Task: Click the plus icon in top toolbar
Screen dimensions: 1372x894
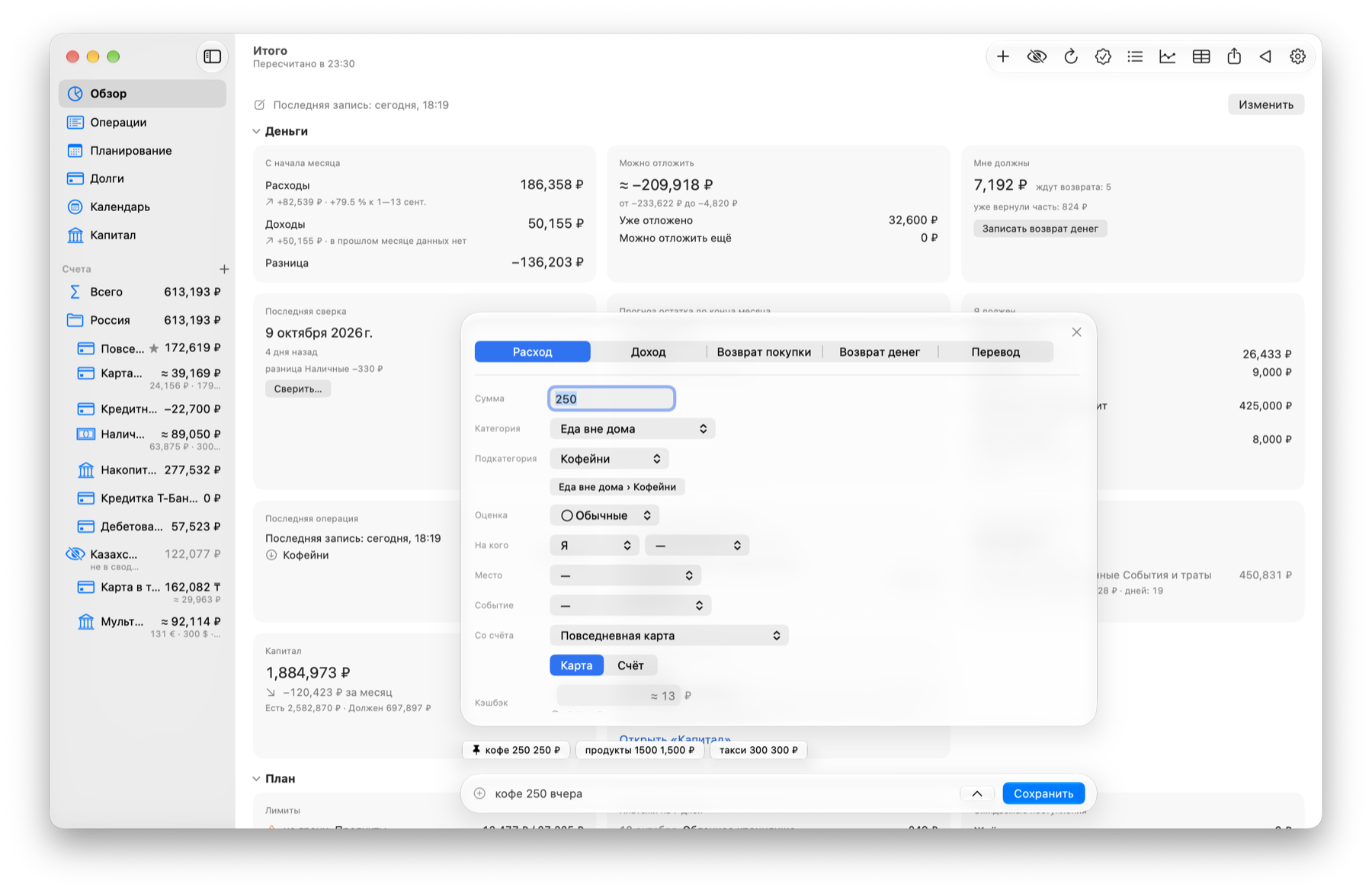Action: [x=1003, y=56]
